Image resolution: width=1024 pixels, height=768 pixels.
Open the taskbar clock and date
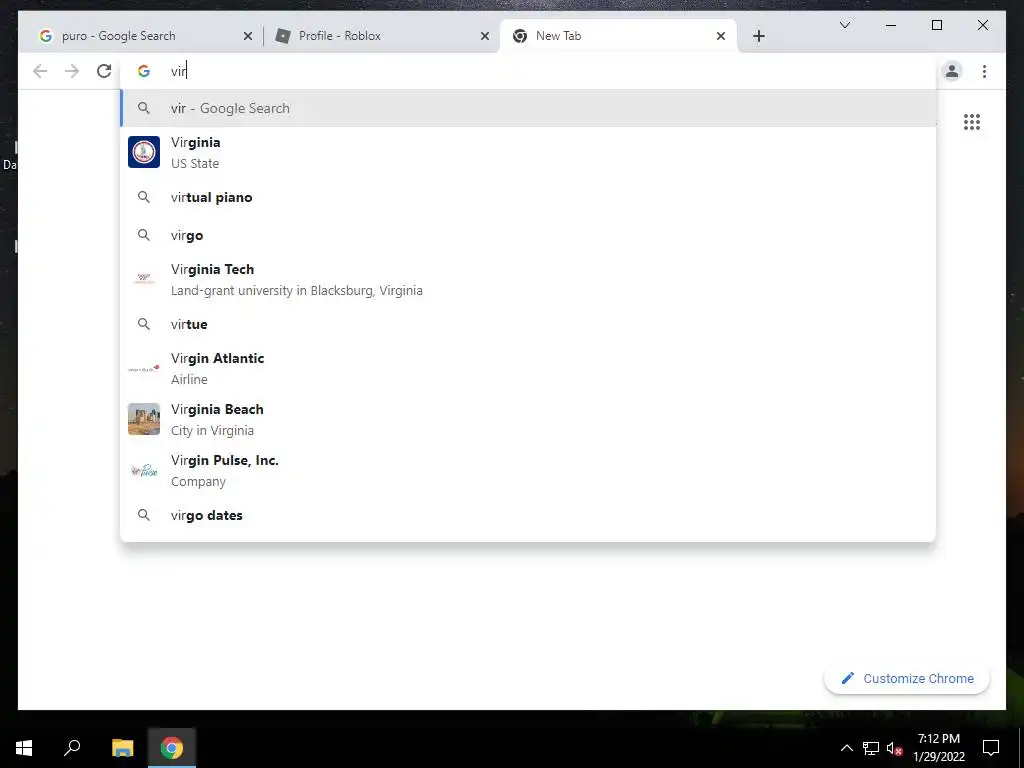click(938, 748)
